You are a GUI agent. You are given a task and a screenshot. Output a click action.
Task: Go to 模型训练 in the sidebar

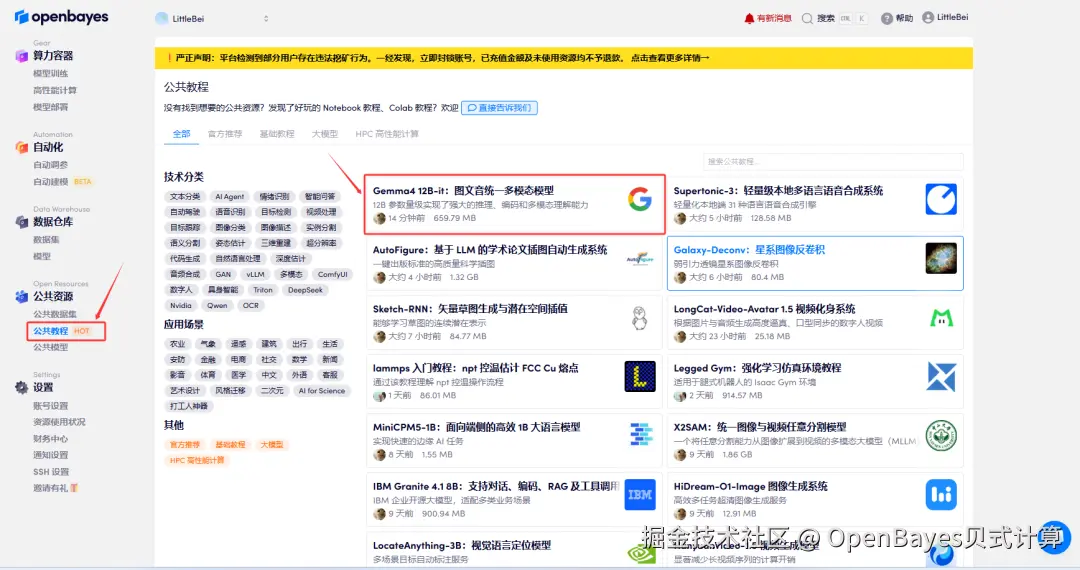(51, 74)
